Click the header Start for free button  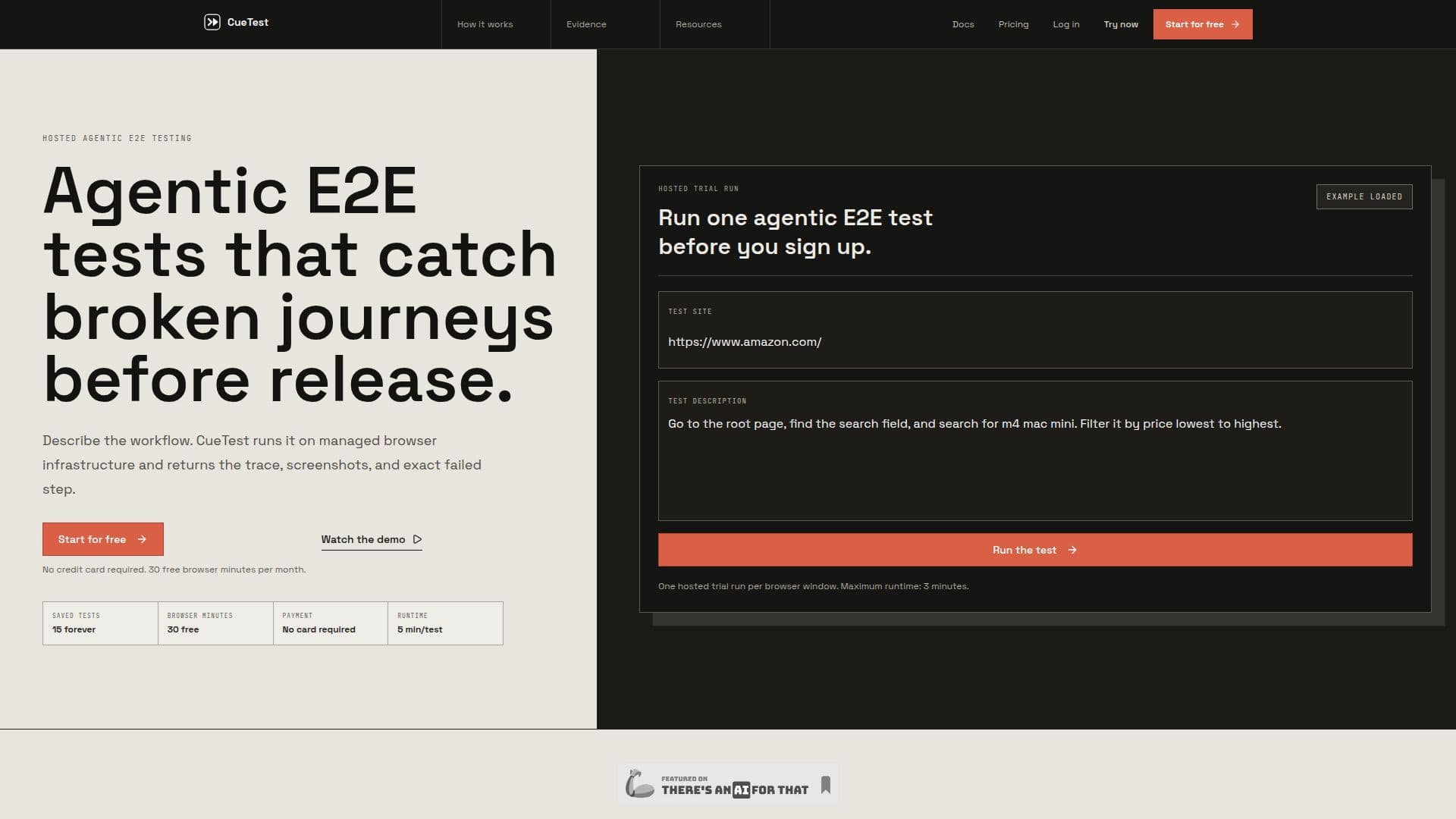[1203, 24]
